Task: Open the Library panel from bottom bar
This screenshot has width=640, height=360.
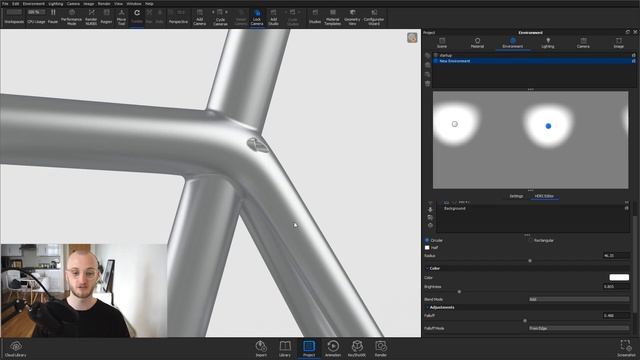Action: [285, 349]
